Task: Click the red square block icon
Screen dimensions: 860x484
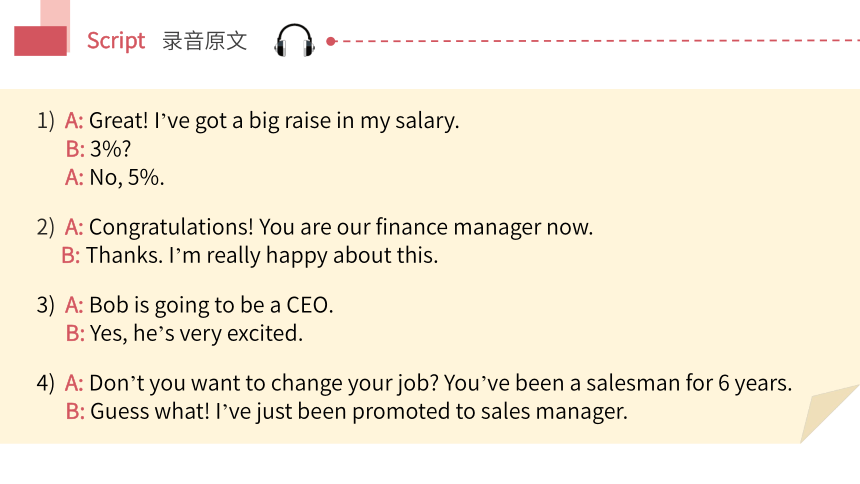Action: tap(41, 41)
